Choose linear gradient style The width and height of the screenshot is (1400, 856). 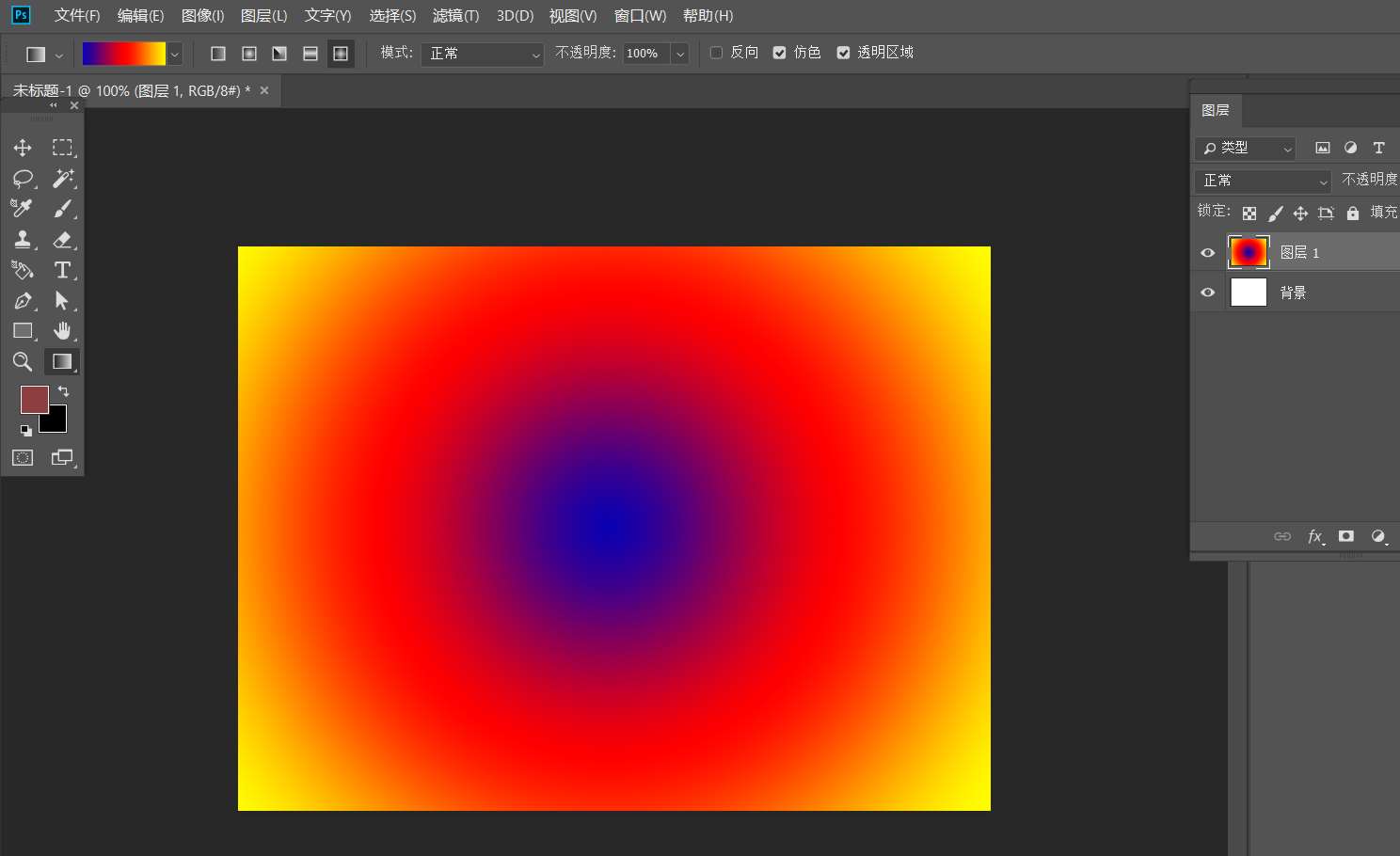[218, 54]
